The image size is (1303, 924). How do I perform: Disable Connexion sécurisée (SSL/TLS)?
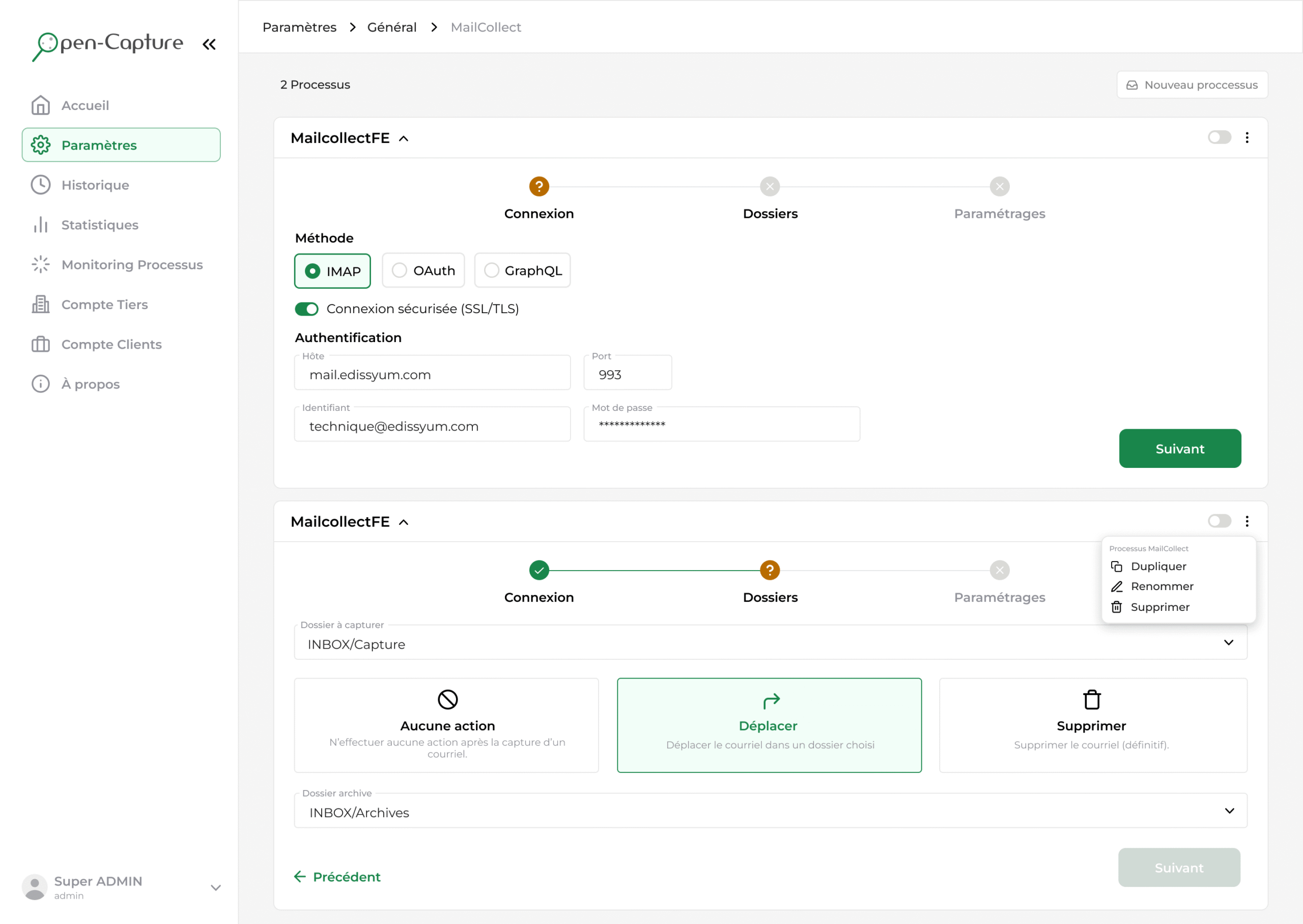(x=306, y=309)
